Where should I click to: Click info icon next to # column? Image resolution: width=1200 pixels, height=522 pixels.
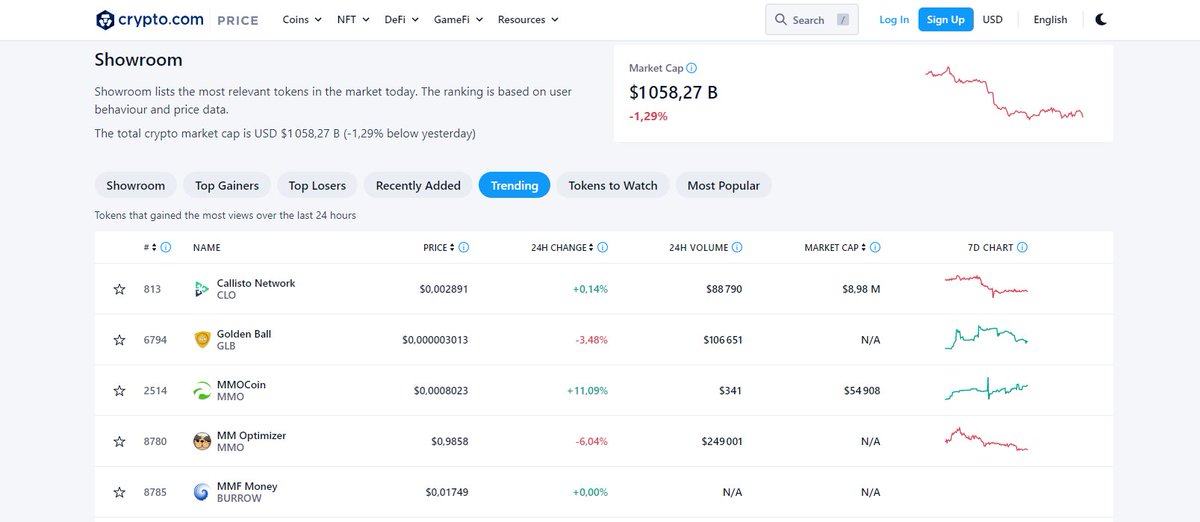pos(166,247)
